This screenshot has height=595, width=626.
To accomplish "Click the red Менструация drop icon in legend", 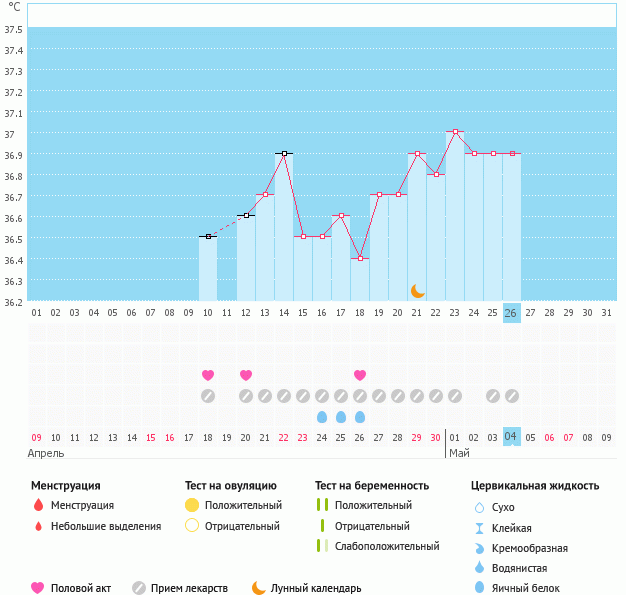I will coord(38,505).
